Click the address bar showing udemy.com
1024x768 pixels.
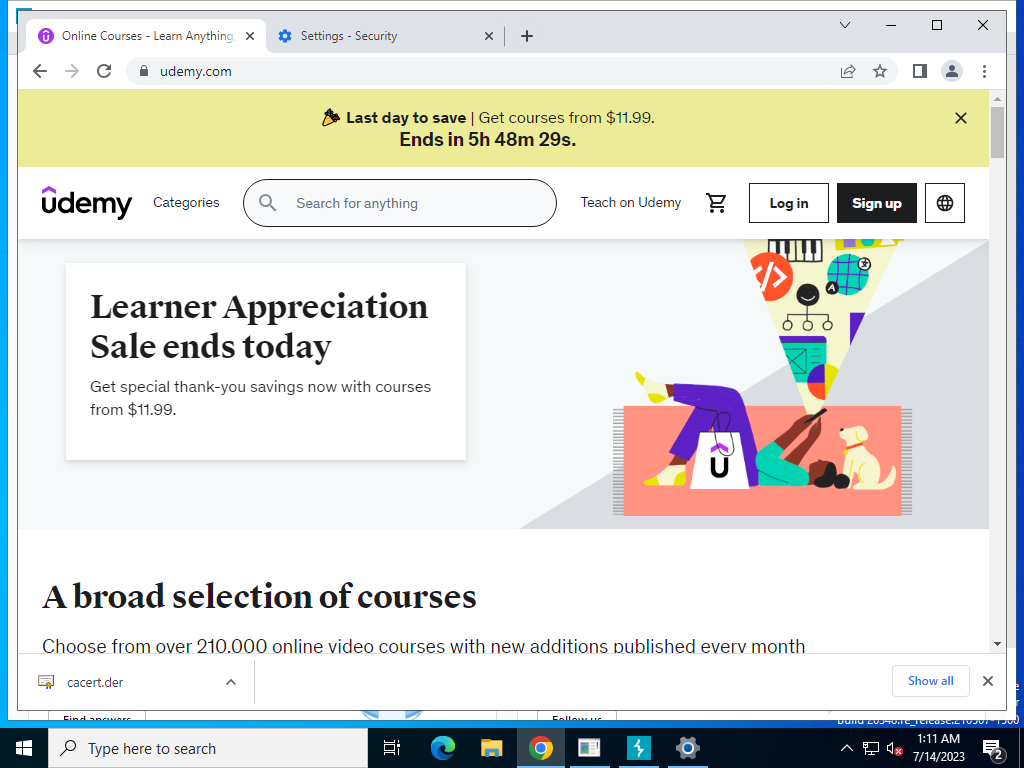(483, 71)
